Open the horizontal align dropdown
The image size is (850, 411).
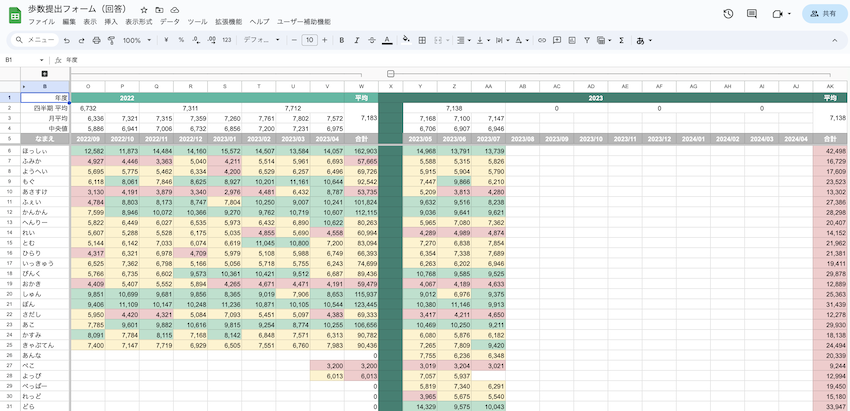[463, 40]
